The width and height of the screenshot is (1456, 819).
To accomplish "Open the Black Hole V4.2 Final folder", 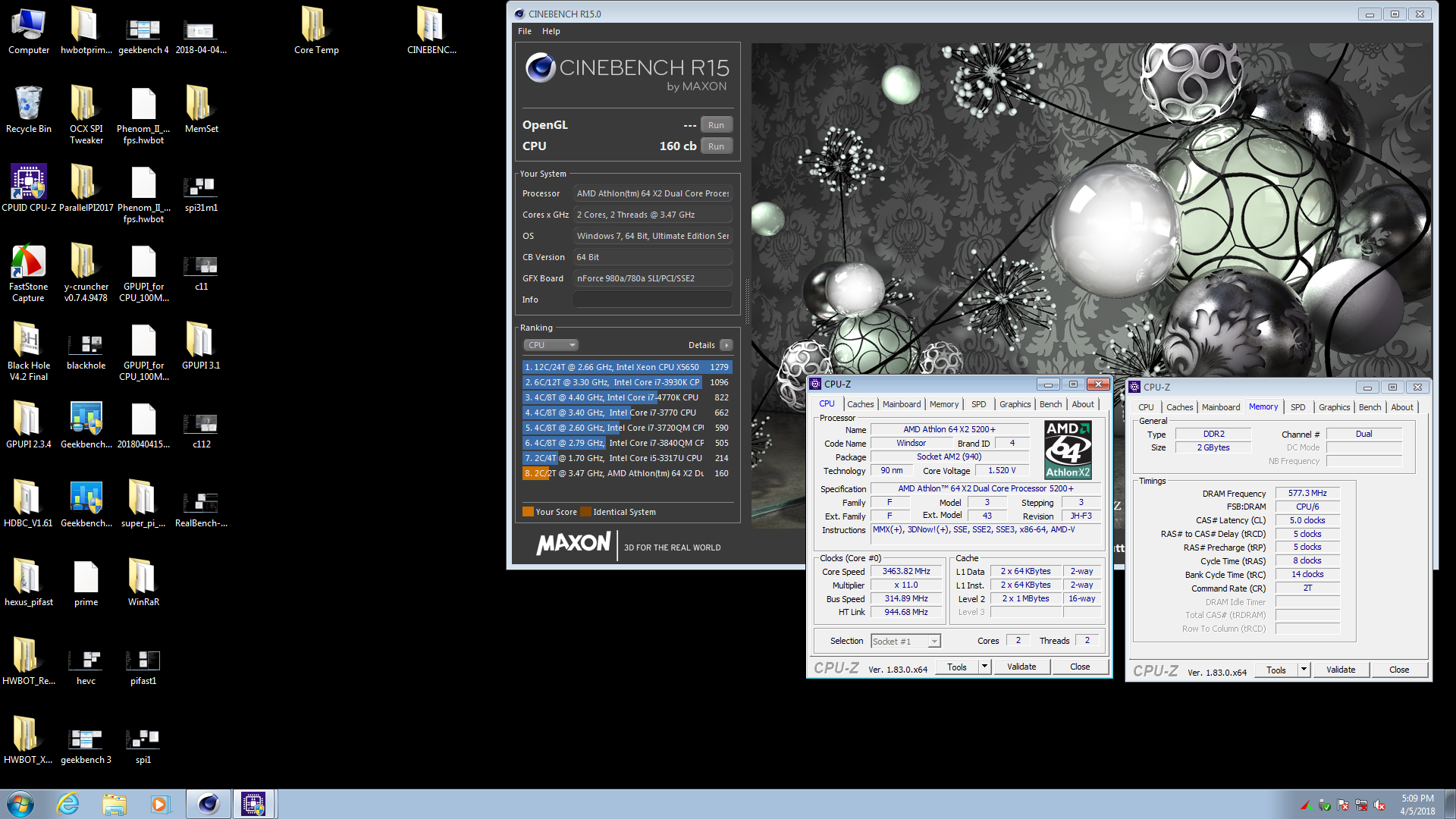I will 29,352.
